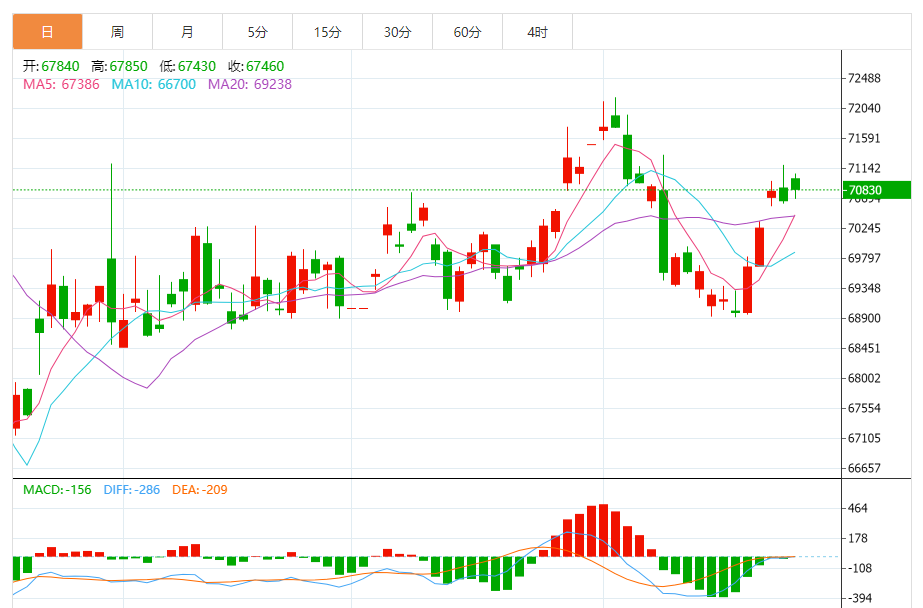Click the MA10 indicator label
The width and height of the screenshot is (923, 608).
click(x=153, y=85)
